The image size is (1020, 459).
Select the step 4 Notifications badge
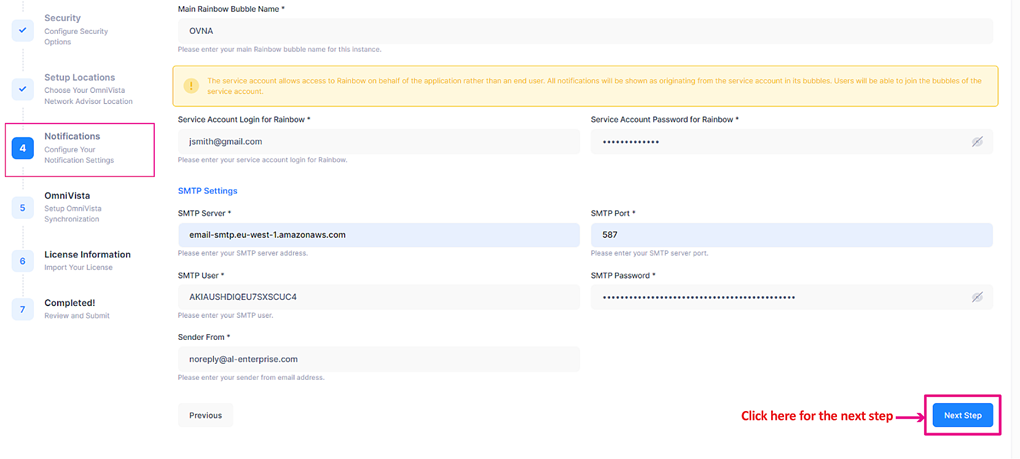click(22, 148)
